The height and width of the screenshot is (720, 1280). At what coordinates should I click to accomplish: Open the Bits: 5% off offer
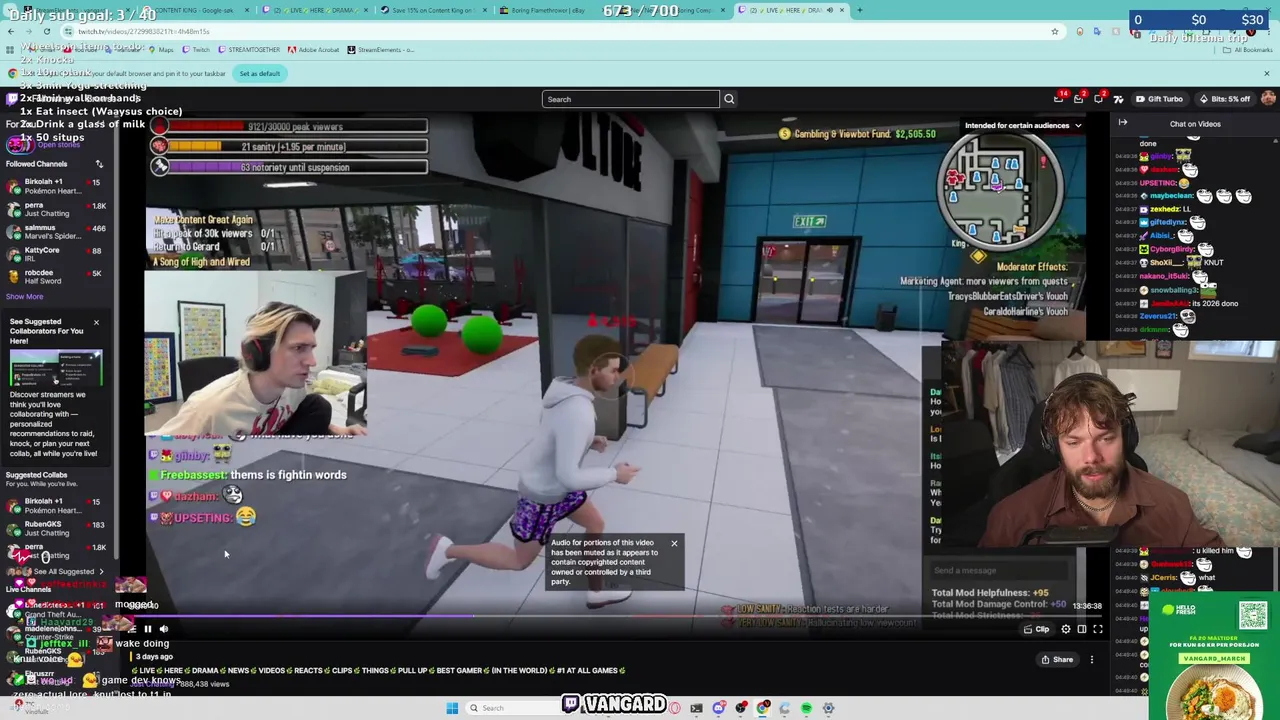(x=1226, y=99)
